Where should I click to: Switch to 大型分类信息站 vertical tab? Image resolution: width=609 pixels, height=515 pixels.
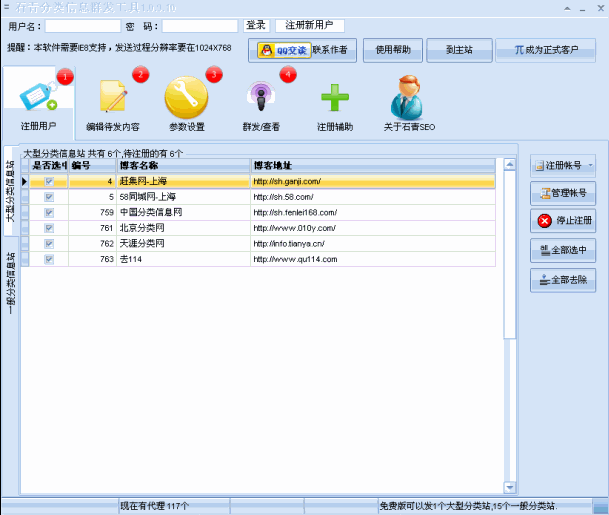point(10,191)
